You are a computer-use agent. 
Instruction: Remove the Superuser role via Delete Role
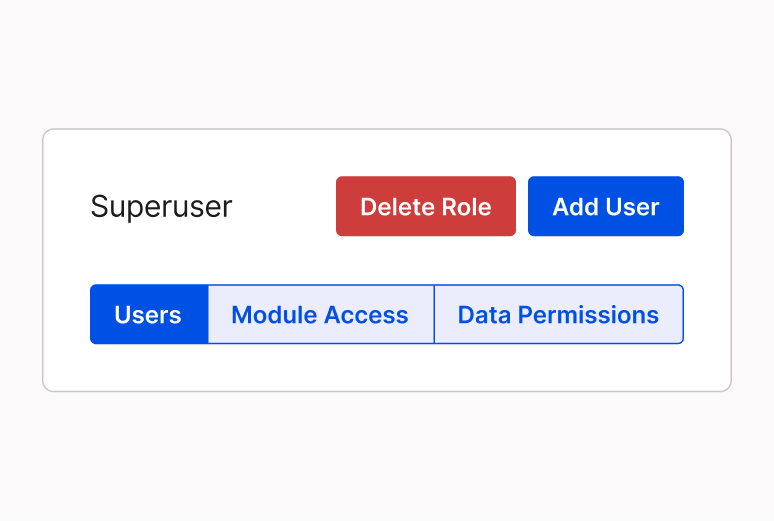tap(426, 206)
